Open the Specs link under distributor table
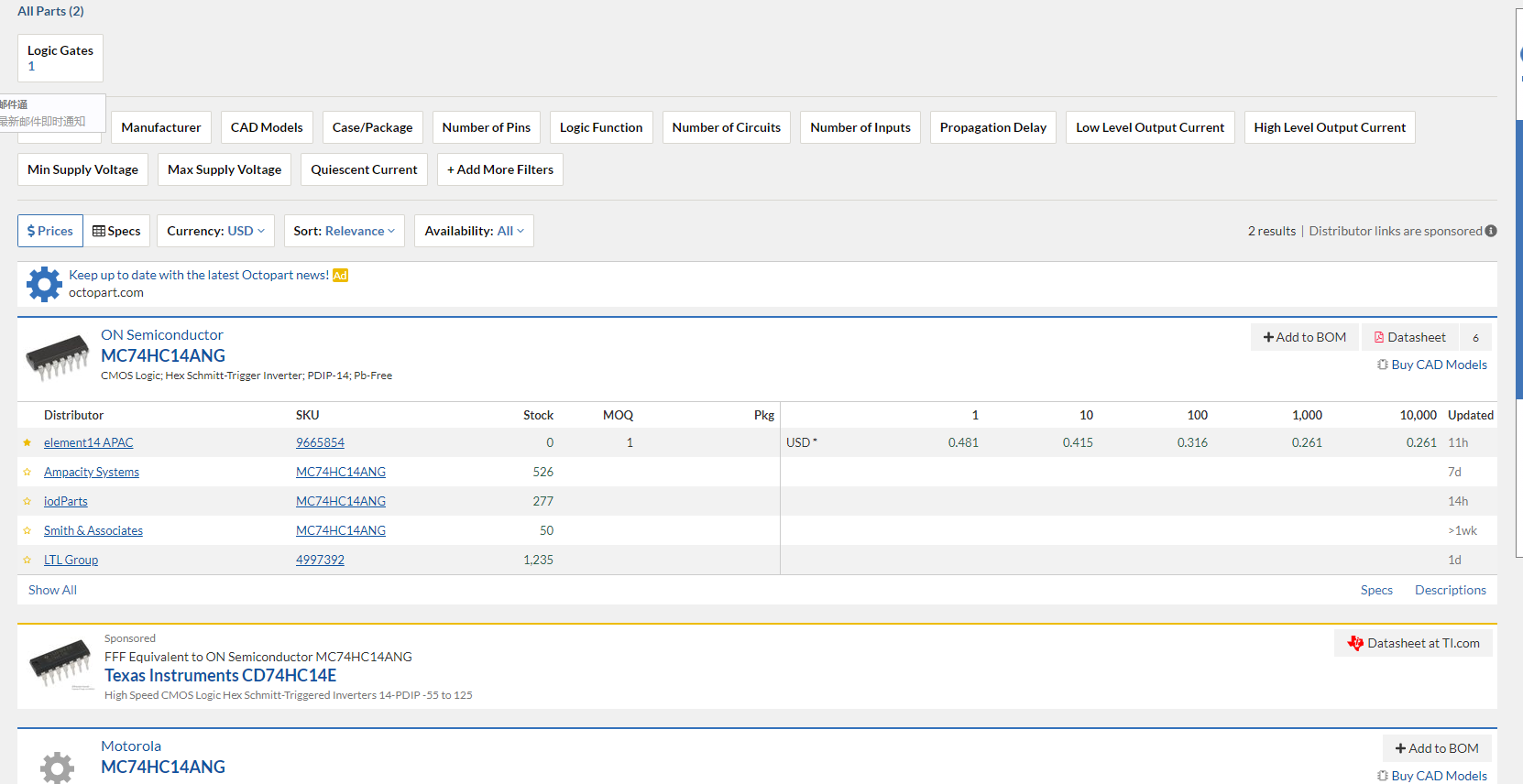The image size is (1523, 784). [1376, 590]
